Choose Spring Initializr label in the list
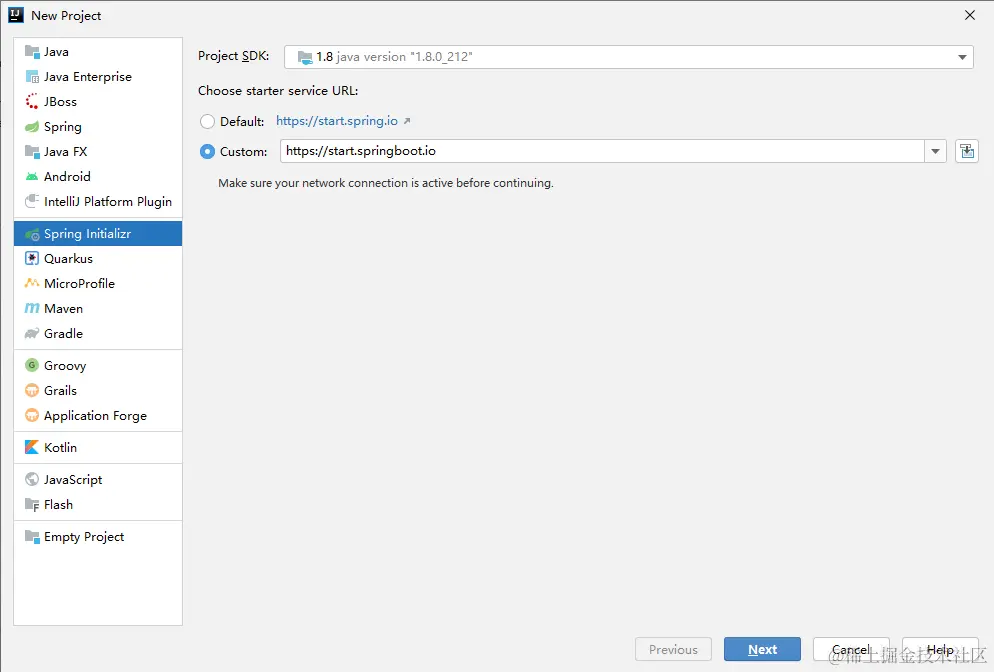The image size is (994, 672). pyautogui.click(x=87, y=234)
